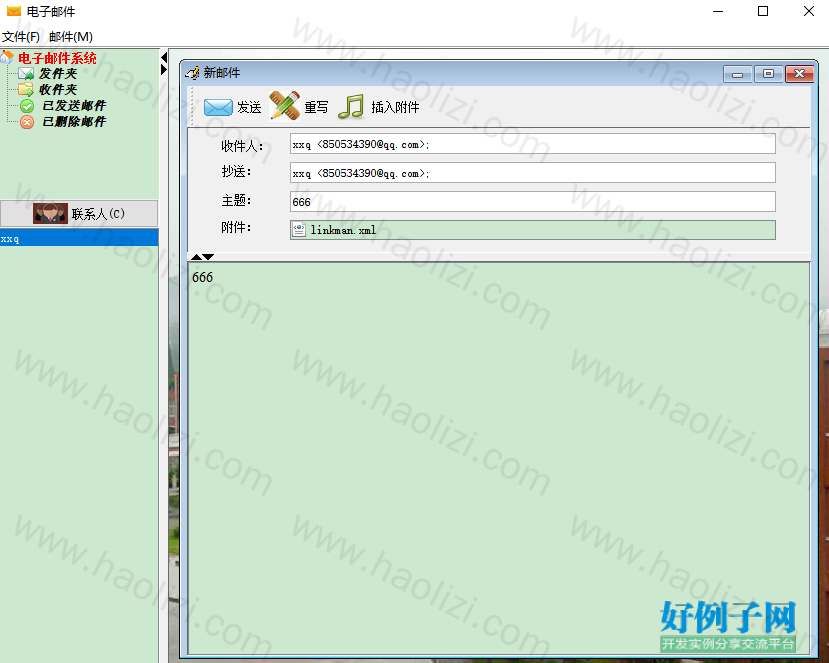Select the 电子邮件系统 root tree node
The width and height of the screenshot is (829, 663).
tap(57, 58)
